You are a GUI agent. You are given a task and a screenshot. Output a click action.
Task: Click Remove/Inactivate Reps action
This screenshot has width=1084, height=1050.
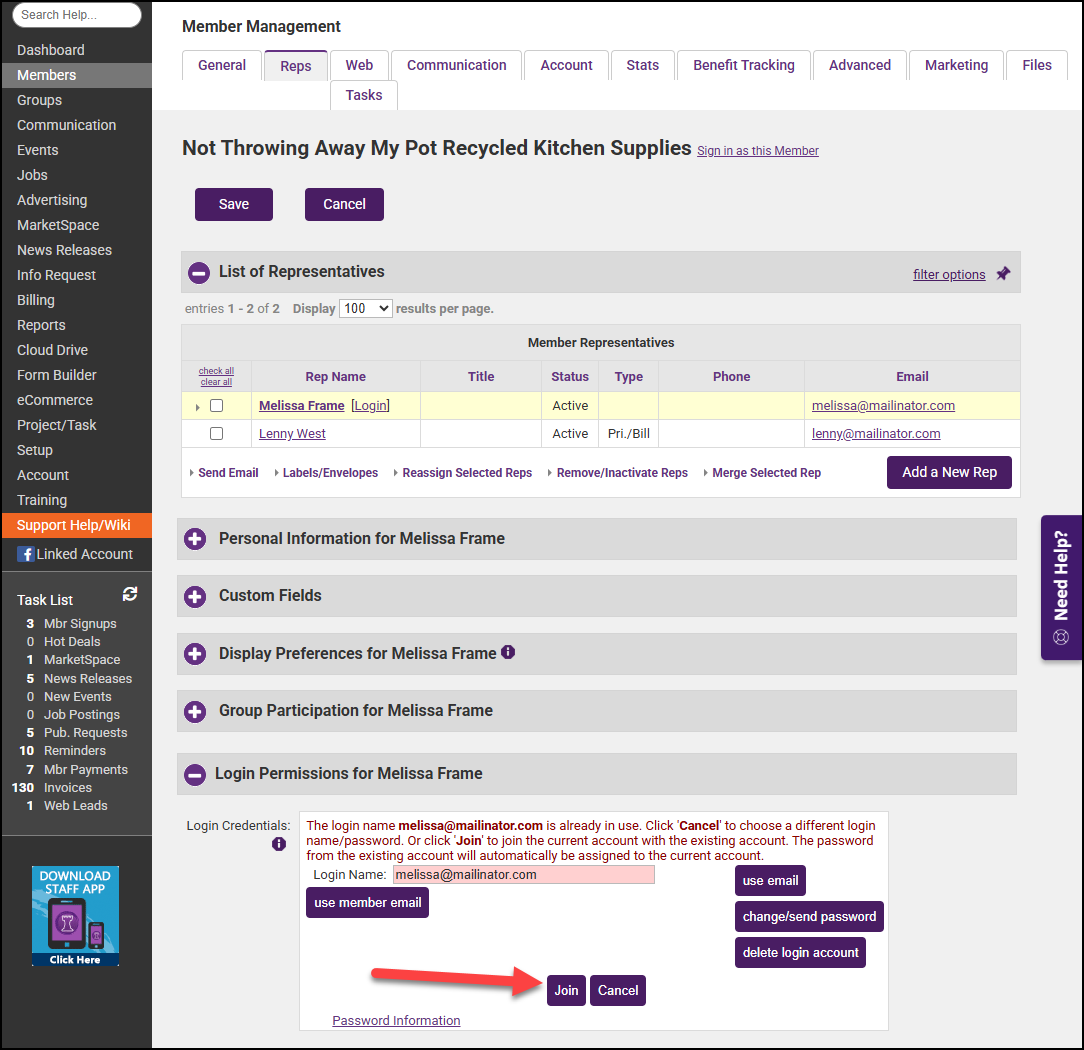(622, 473)
